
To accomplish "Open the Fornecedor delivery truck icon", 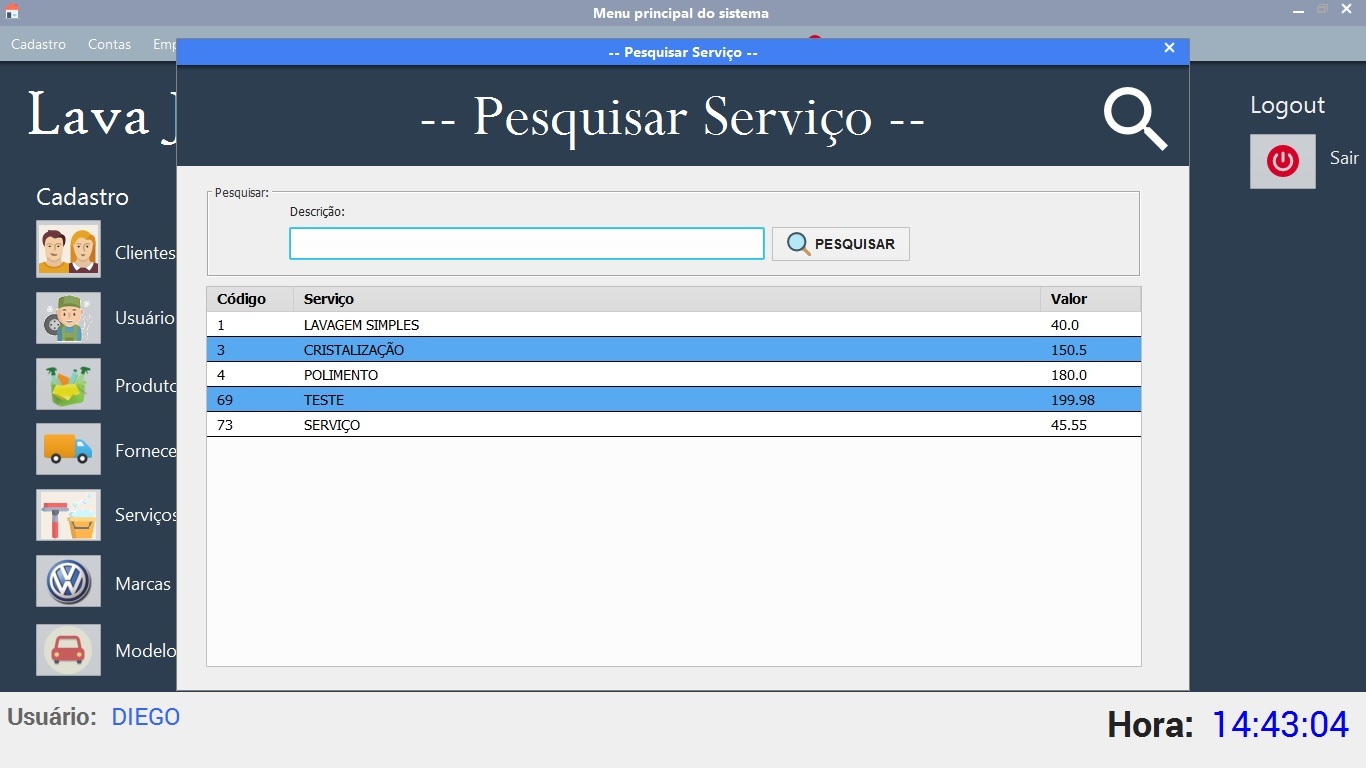I will click(x=69, y=449).
